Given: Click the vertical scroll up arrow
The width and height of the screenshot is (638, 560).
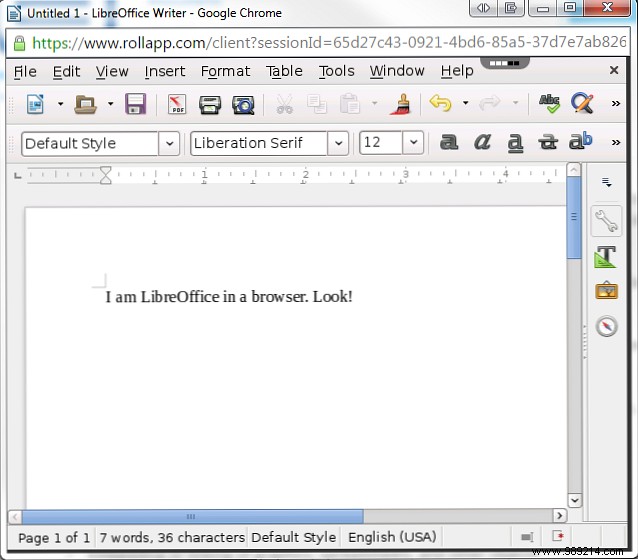Looking at the screenshot, I should coord(574,170).
